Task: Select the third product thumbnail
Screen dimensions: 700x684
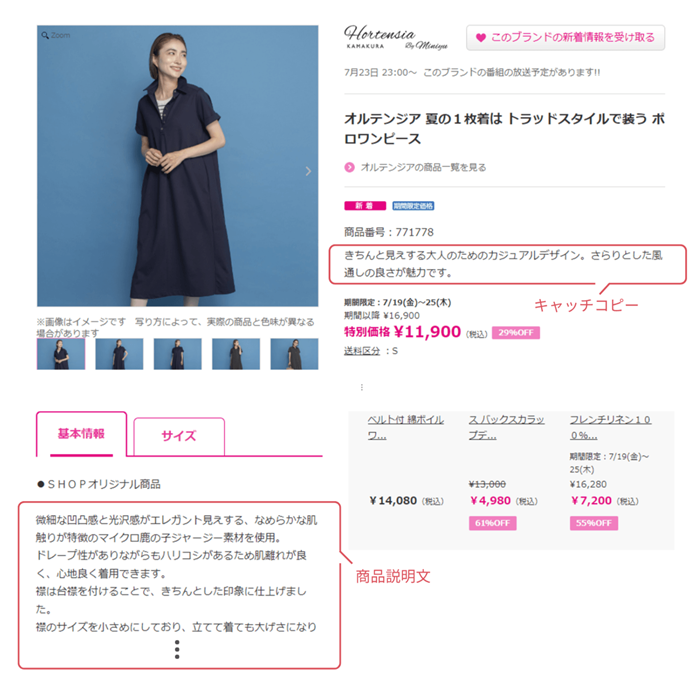Action: coord(178,354)
